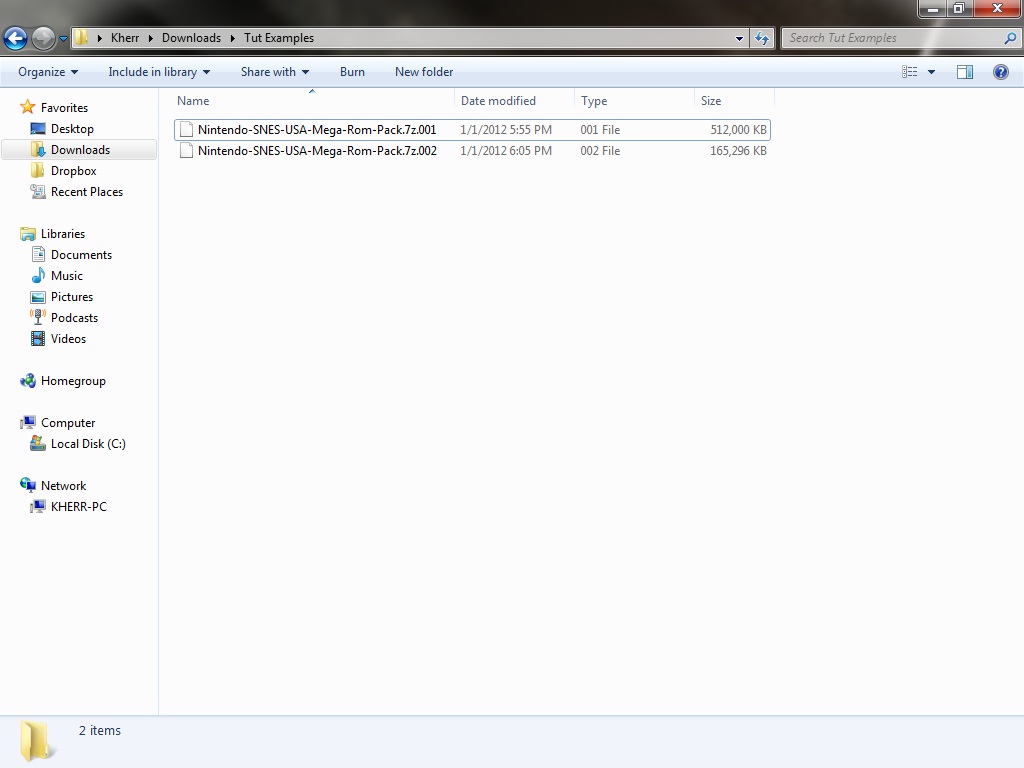Open the Music library
Viewport: 1024px width, 768px height.
(66, 276)
